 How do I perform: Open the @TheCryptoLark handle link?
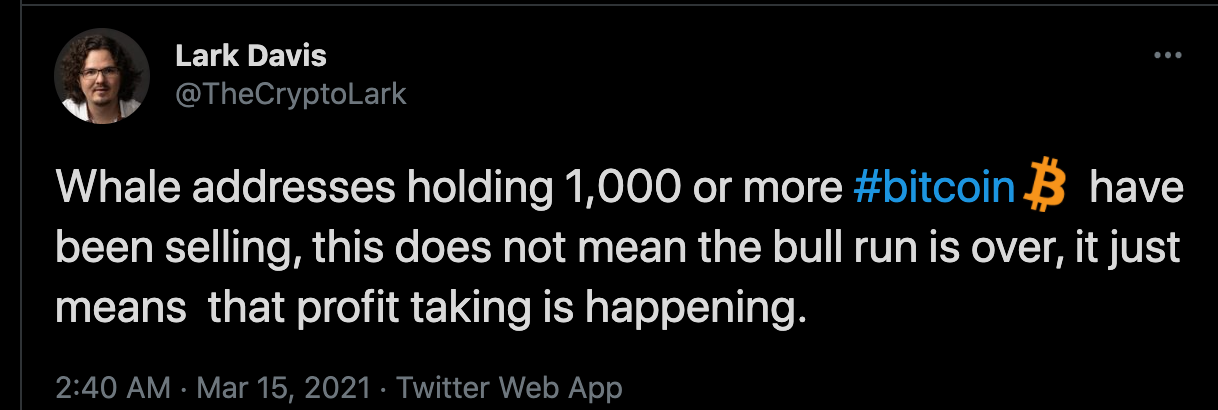coord(291,94)
